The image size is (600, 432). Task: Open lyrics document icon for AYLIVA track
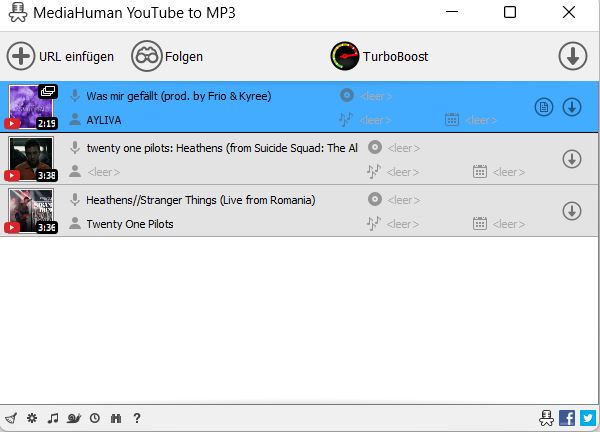[x=544, y=107]
